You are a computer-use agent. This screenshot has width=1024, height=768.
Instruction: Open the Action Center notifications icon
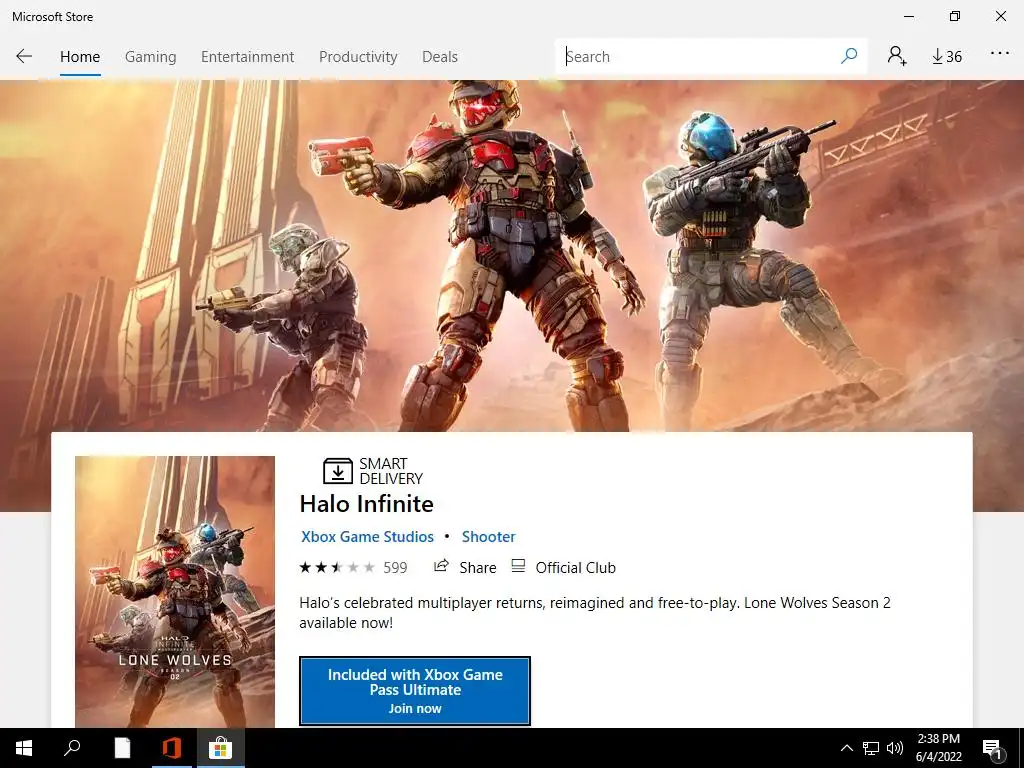(x=993, y=748)
